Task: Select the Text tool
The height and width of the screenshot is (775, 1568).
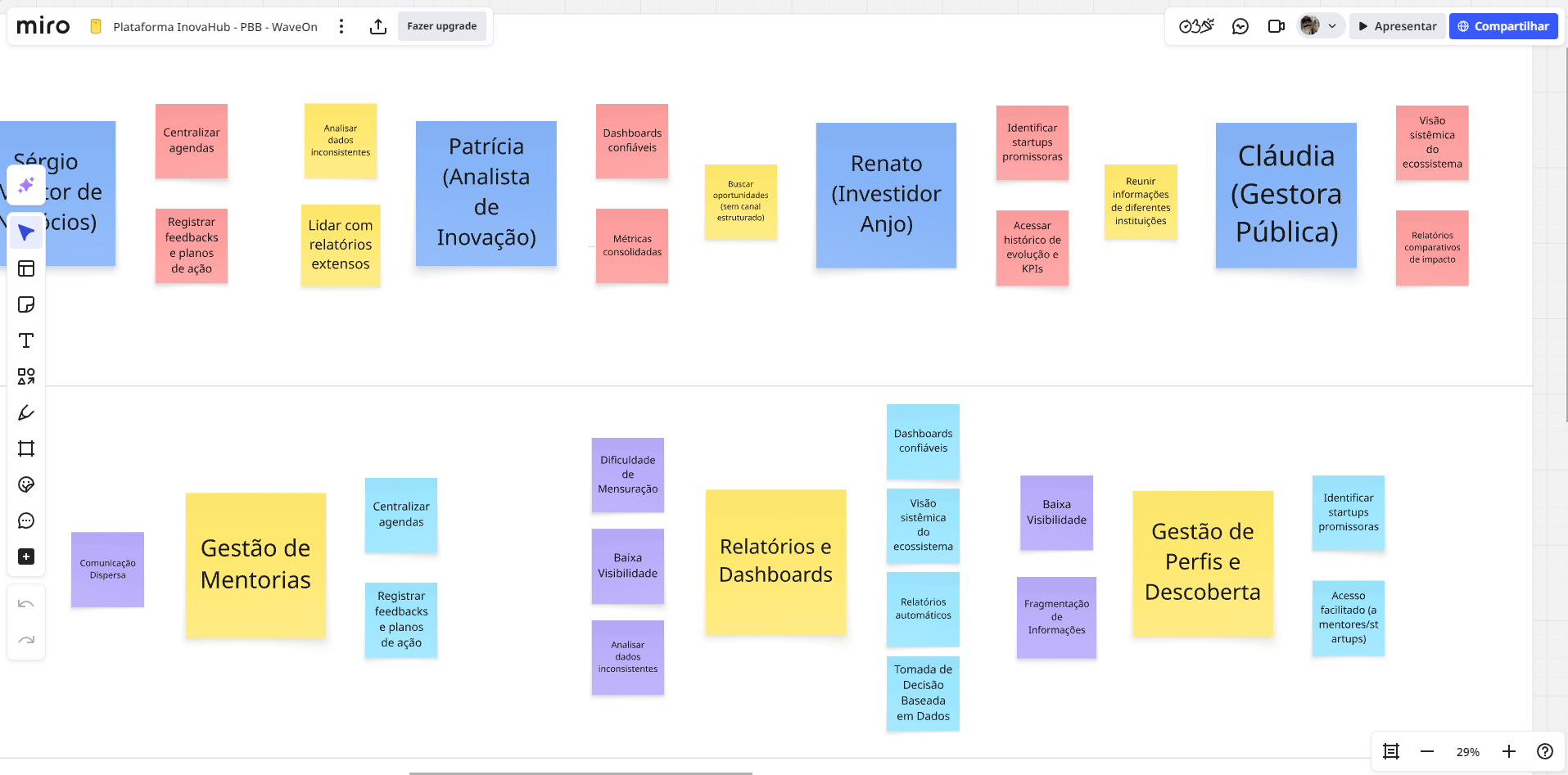Action: [x=26, y=340]
